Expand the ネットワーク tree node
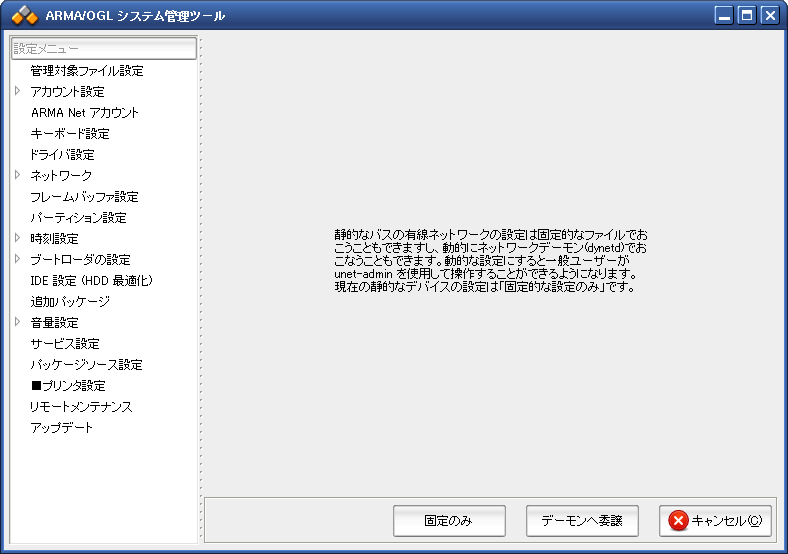Image resolution: width=788 pixels, height=554 pixels. point(17,175)
